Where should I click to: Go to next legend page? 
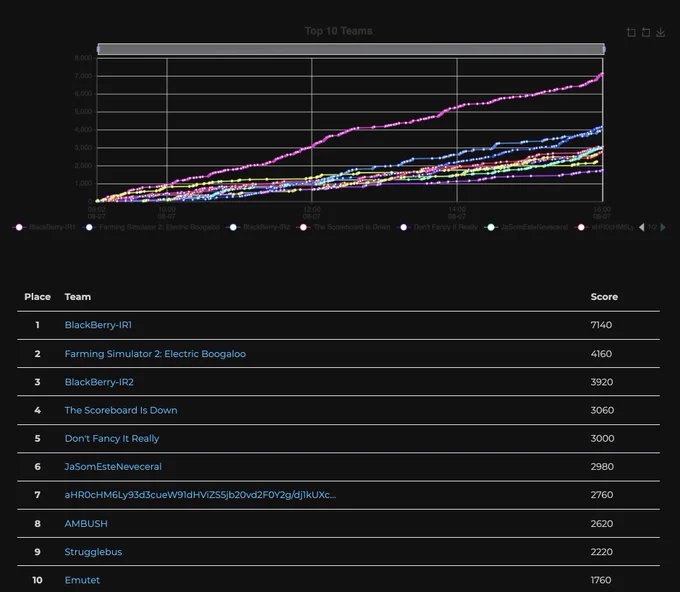tap(663, 227)
